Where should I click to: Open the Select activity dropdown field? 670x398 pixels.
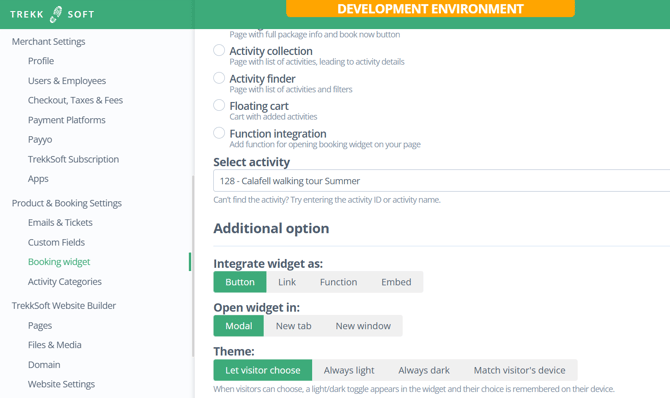click(x=441, y=181)
